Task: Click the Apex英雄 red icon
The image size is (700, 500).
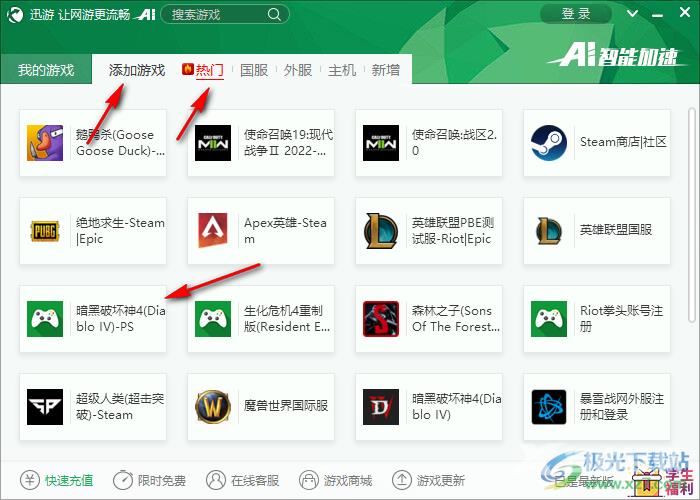Action: [x=213, y=230]
